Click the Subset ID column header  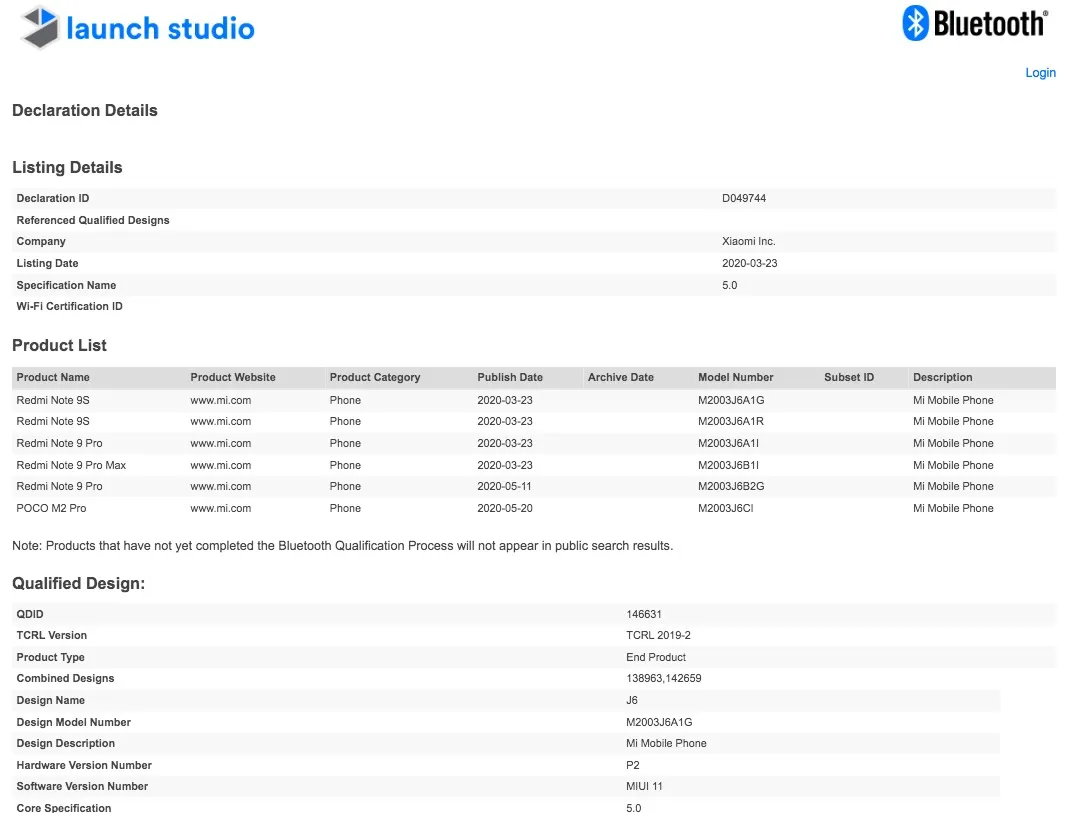849,377
